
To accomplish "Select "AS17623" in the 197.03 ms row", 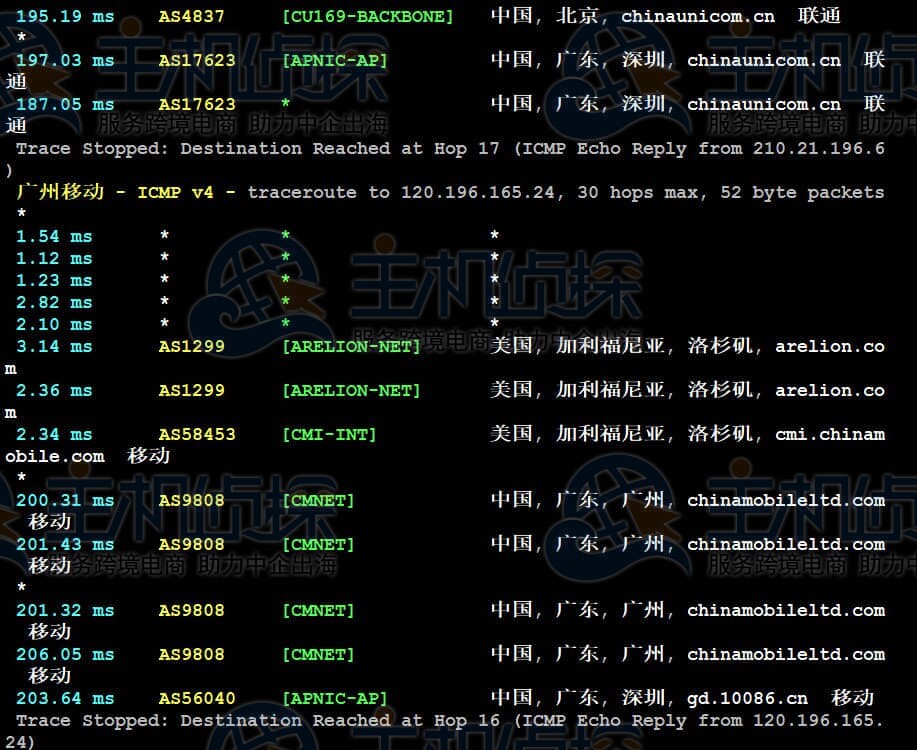I will [x=197, y=60].
